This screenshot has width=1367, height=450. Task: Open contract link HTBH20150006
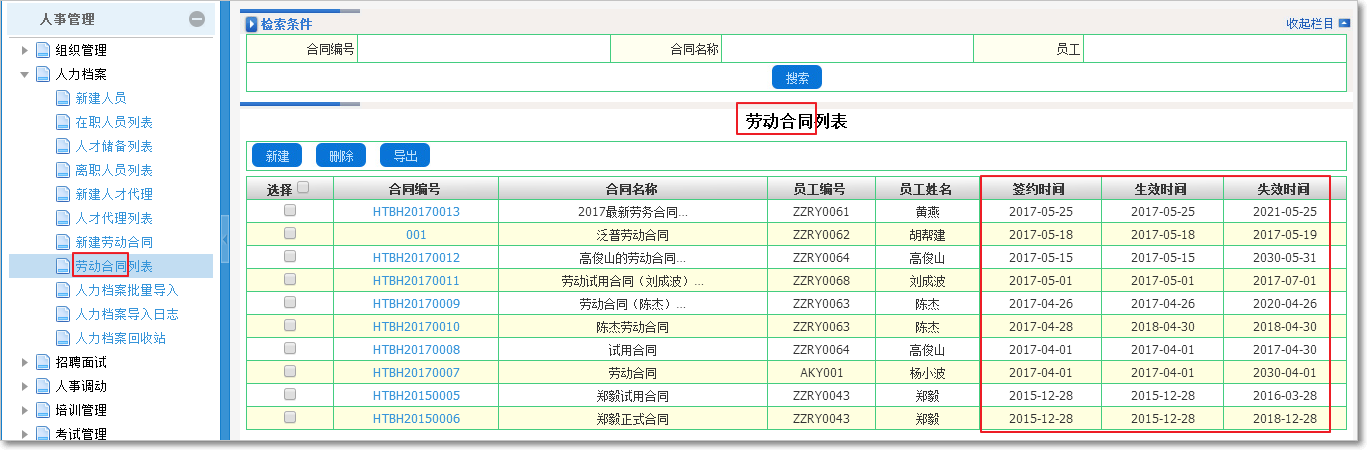416,419
